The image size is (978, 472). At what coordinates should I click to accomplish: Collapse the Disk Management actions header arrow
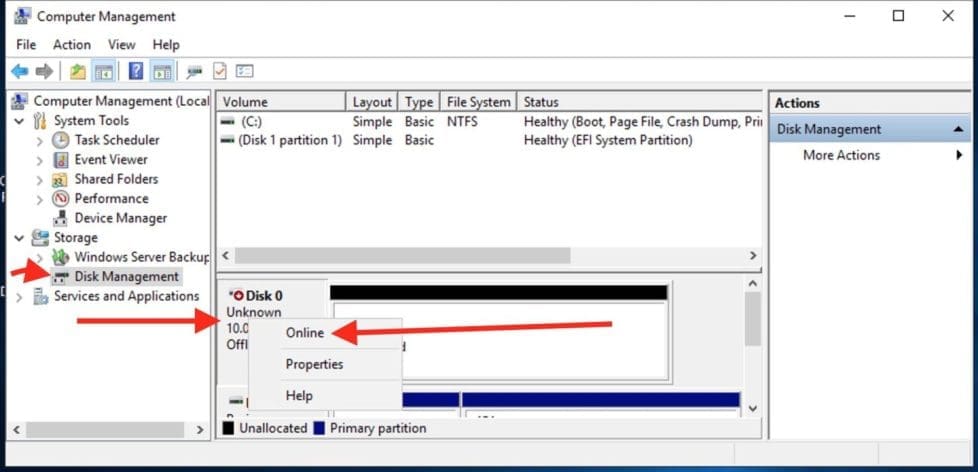[x=959, y=129]
